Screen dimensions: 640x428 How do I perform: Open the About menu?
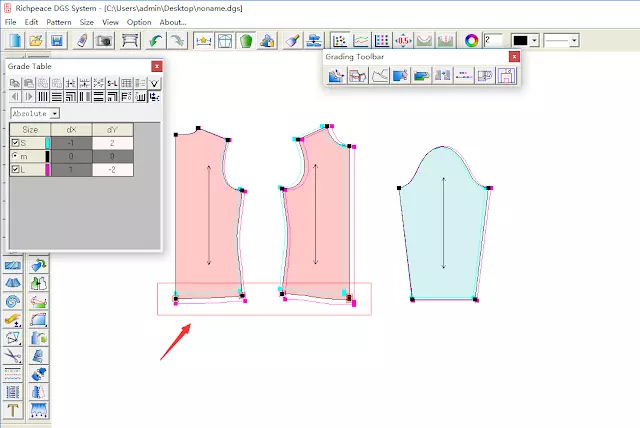[173, 22]
